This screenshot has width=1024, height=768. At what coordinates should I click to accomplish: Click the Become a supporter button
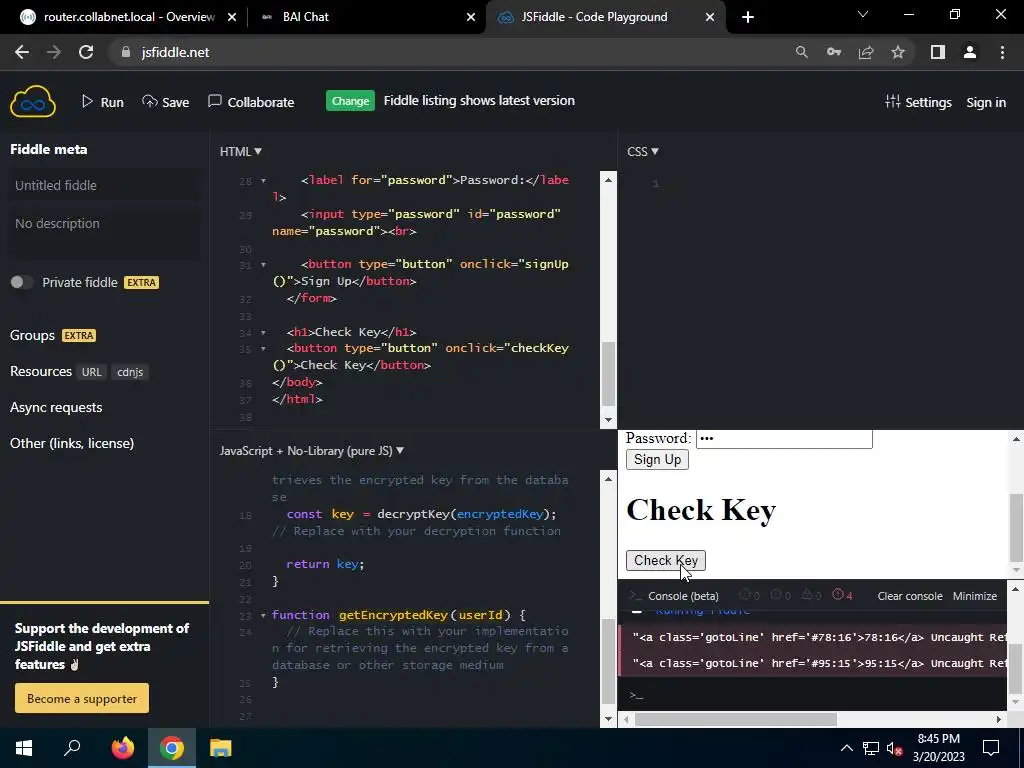(x=82, y=698)
